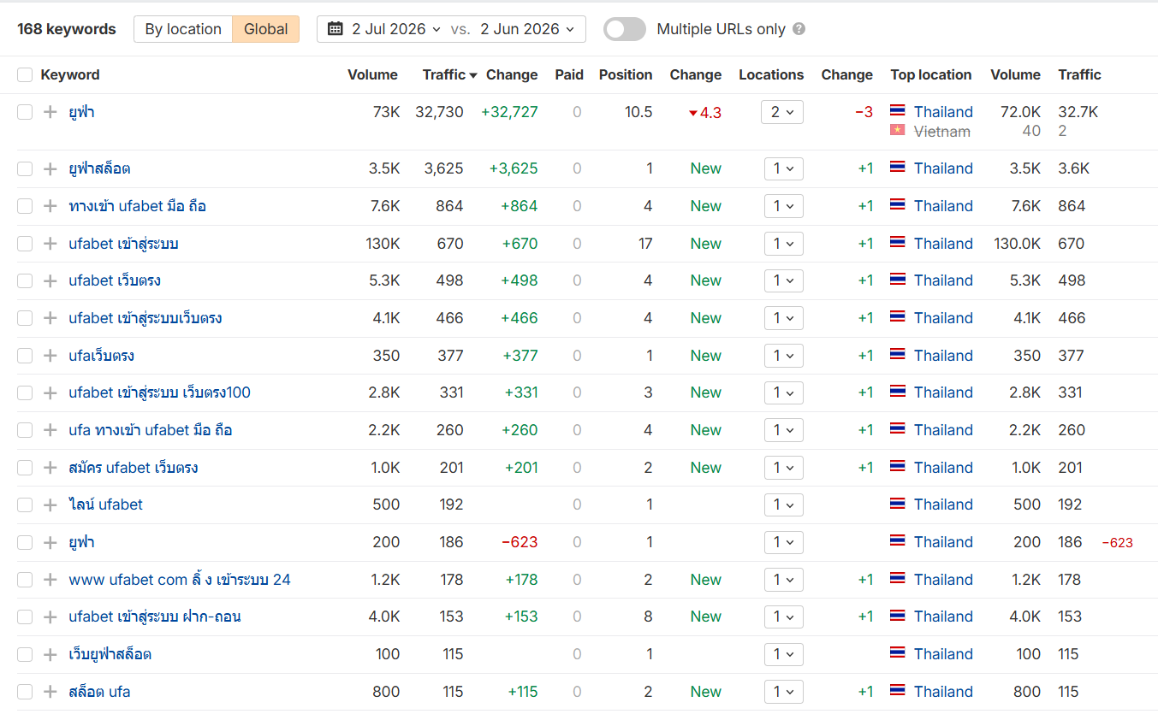Sort by the first Volume column header
1158x714 pixels.
[372, 75]
